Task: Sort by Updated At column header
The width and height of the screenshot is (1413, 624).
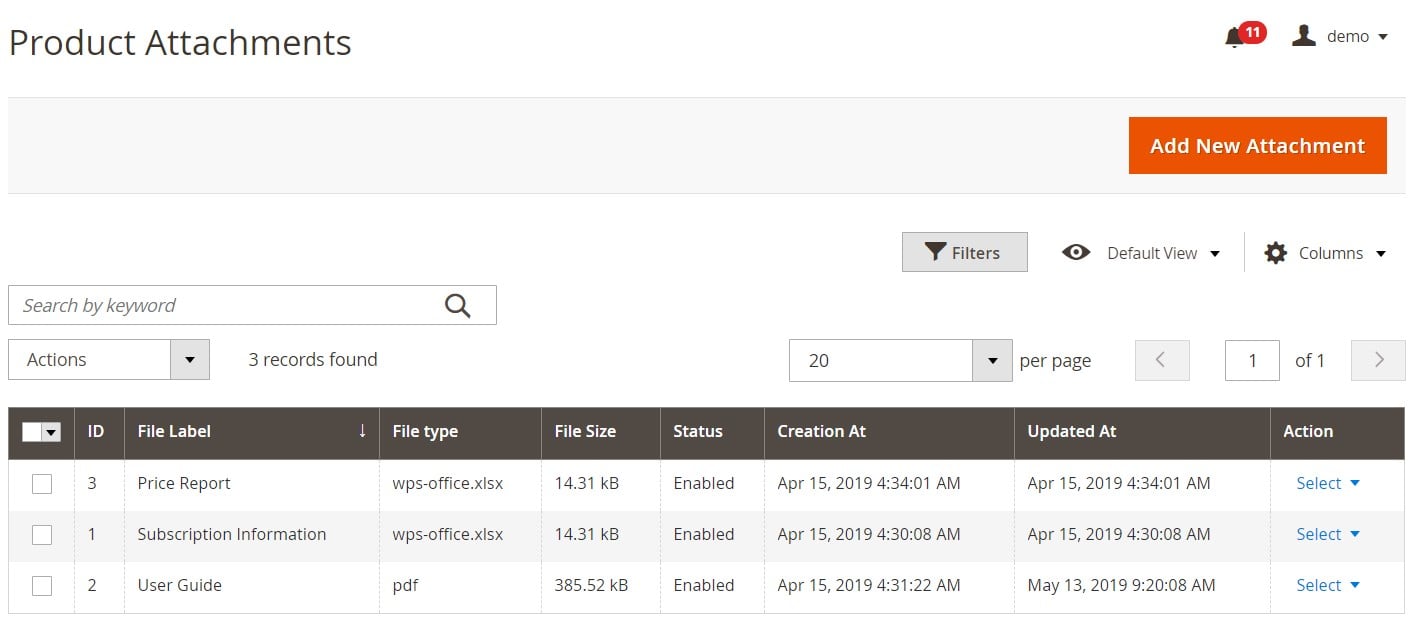Action: pyautogui.click(x=1142, y=432)
